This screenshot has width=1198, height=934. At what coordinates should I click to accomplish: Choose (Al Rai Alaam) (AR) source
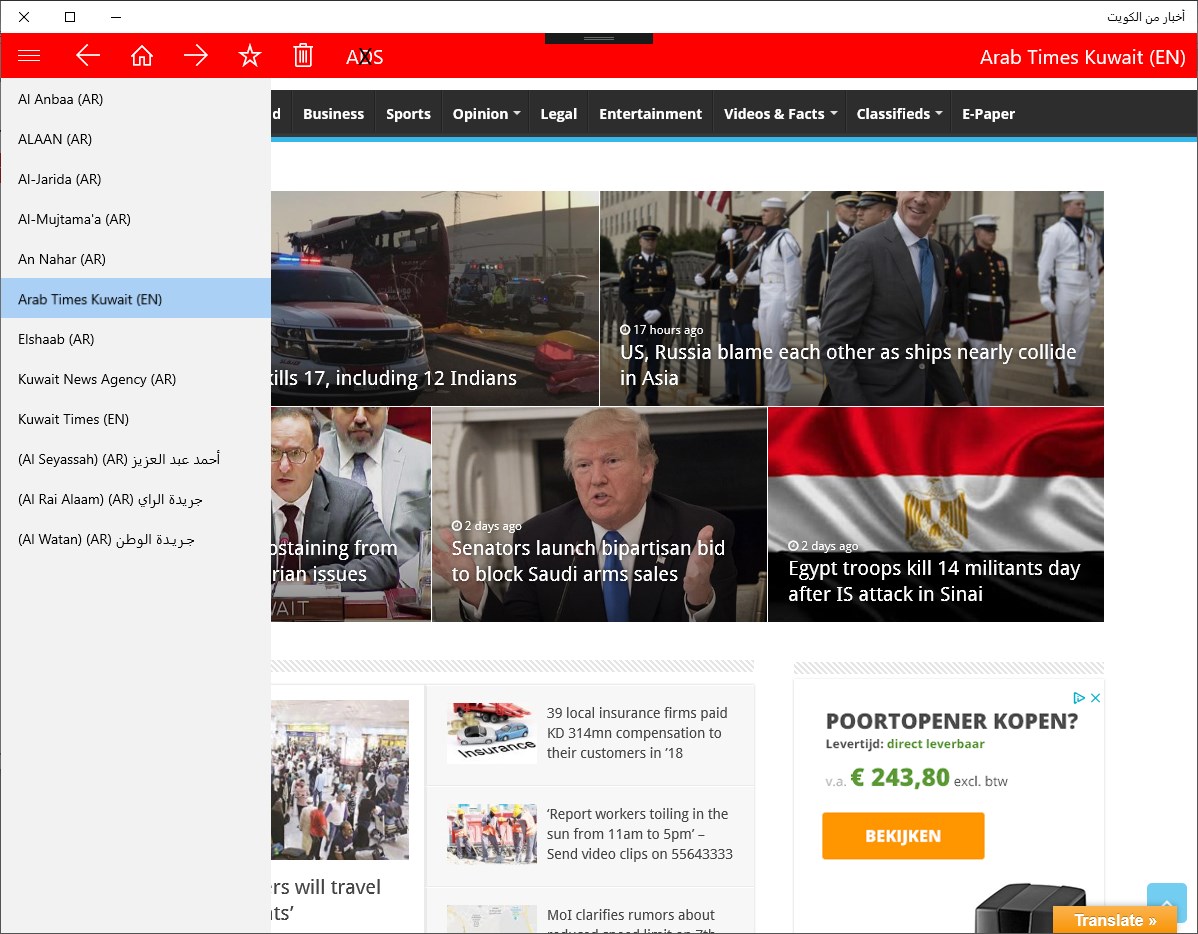[135, 499]
